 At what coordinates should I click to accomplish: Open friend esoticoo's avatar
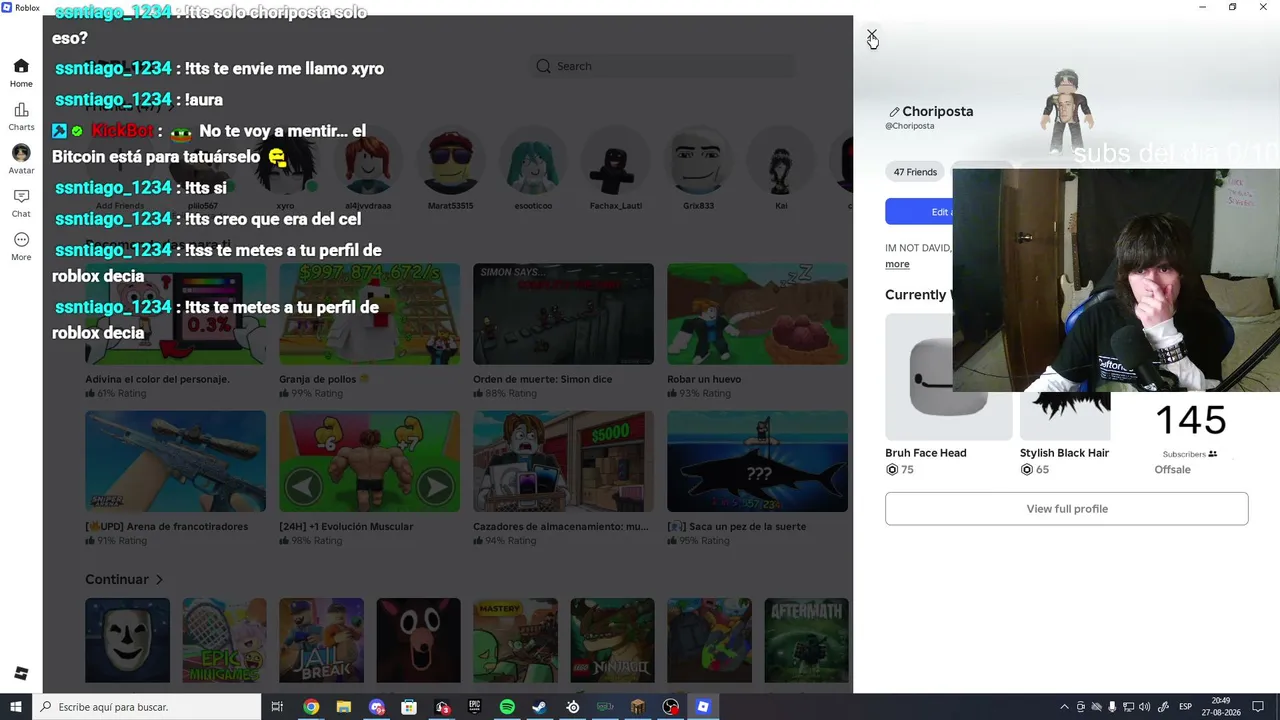tap(533, 162)
